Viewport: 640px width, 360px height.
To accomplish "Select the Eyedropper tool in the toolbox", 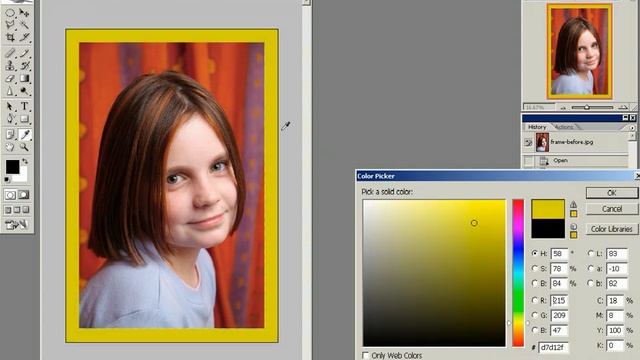I will (24, 134).
